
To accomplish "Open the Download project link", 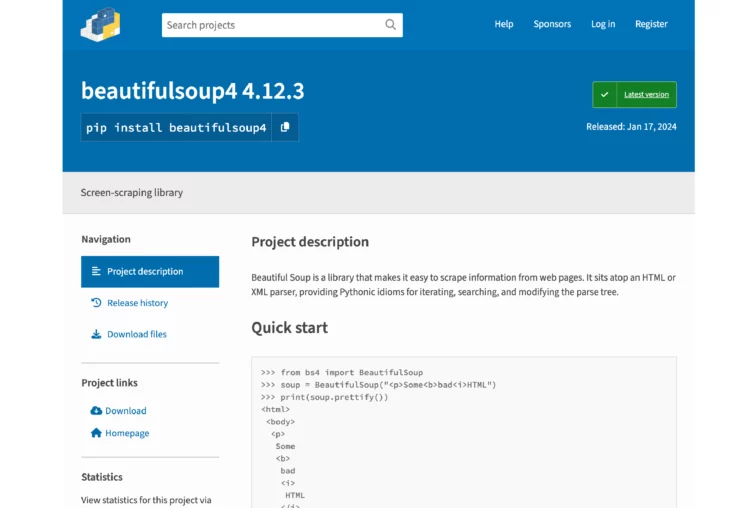I will (x=126, y=411).
